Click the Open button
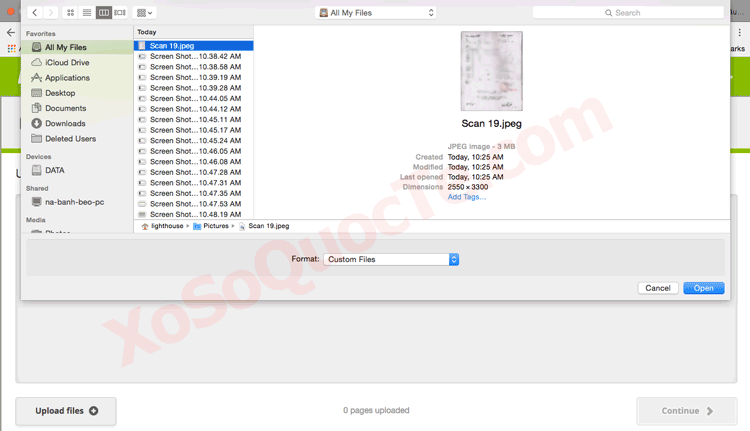The height and width of the screenshot is (431, 750). click(704, 288)
